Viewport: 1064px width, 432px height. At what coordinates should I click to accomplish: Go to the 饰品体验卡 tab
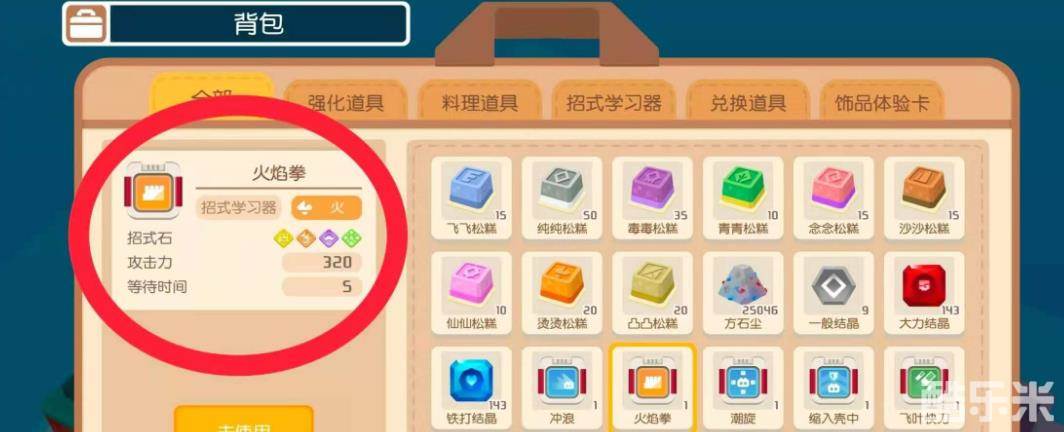click(881, 102)
